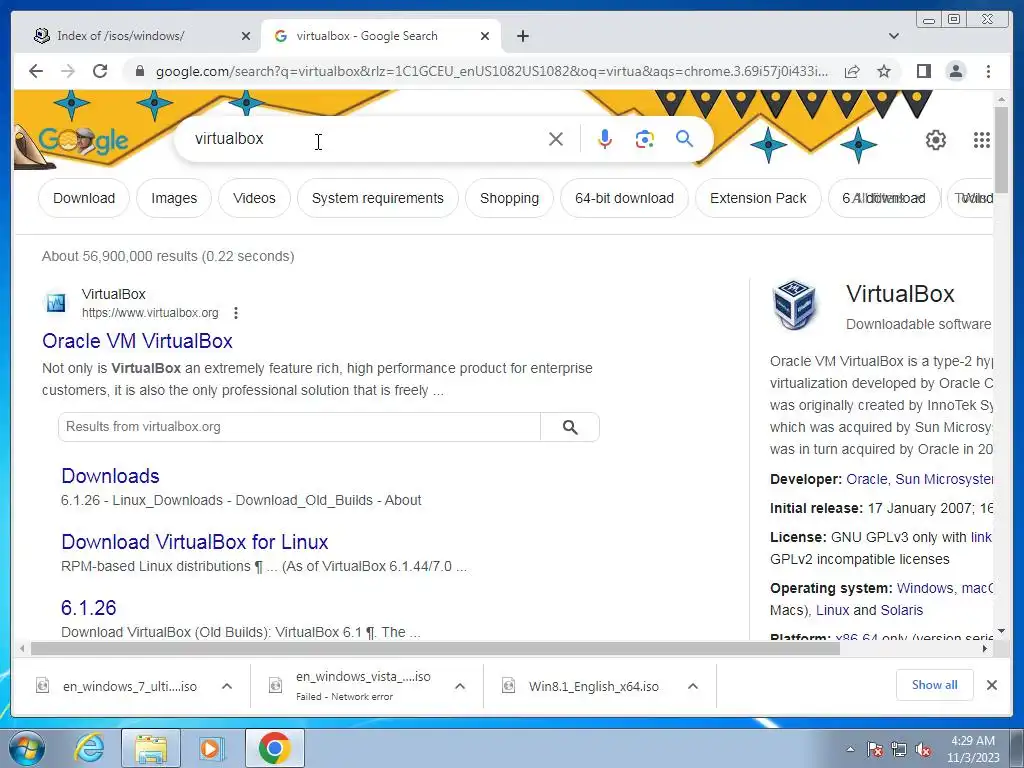Expand options for Win8.1_English_x64.iso download

click(x=693, y=686)
